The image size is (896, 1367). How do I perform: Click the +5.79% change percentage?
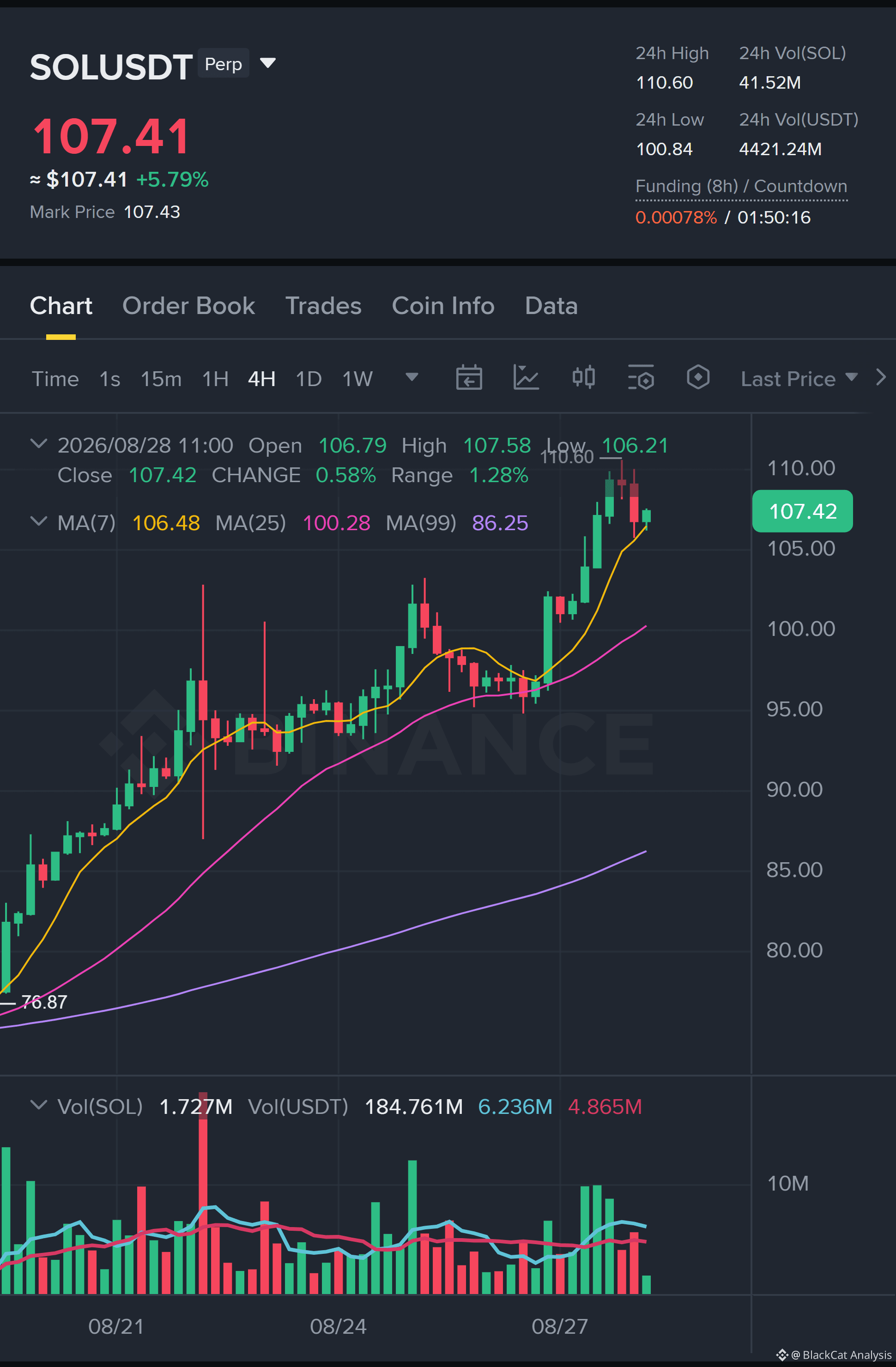172,180
